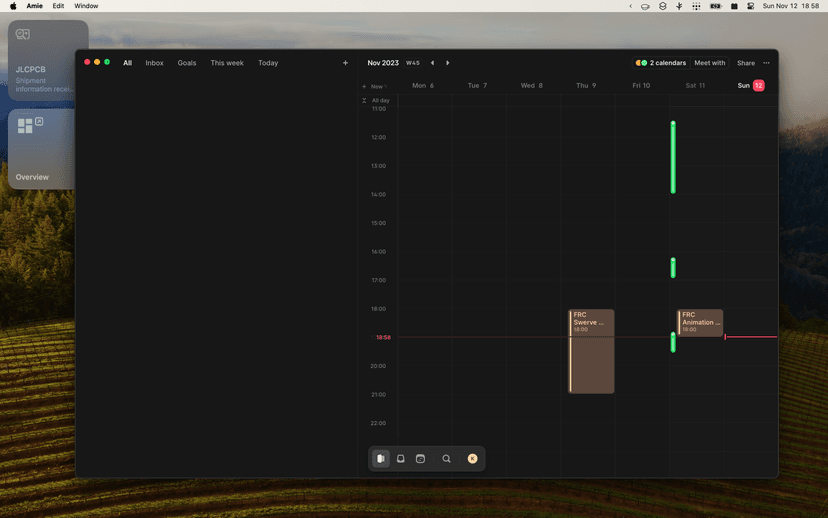Collapse the All day row
The height and width of the screenshot is (518, 828).
click(x=364, y=101)
